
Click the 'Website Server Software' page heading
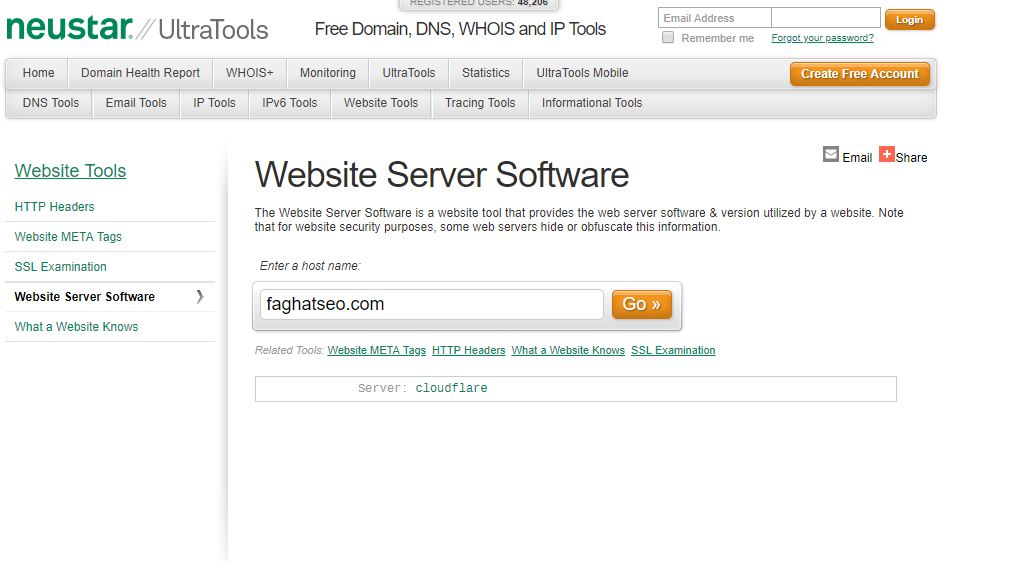442,174
